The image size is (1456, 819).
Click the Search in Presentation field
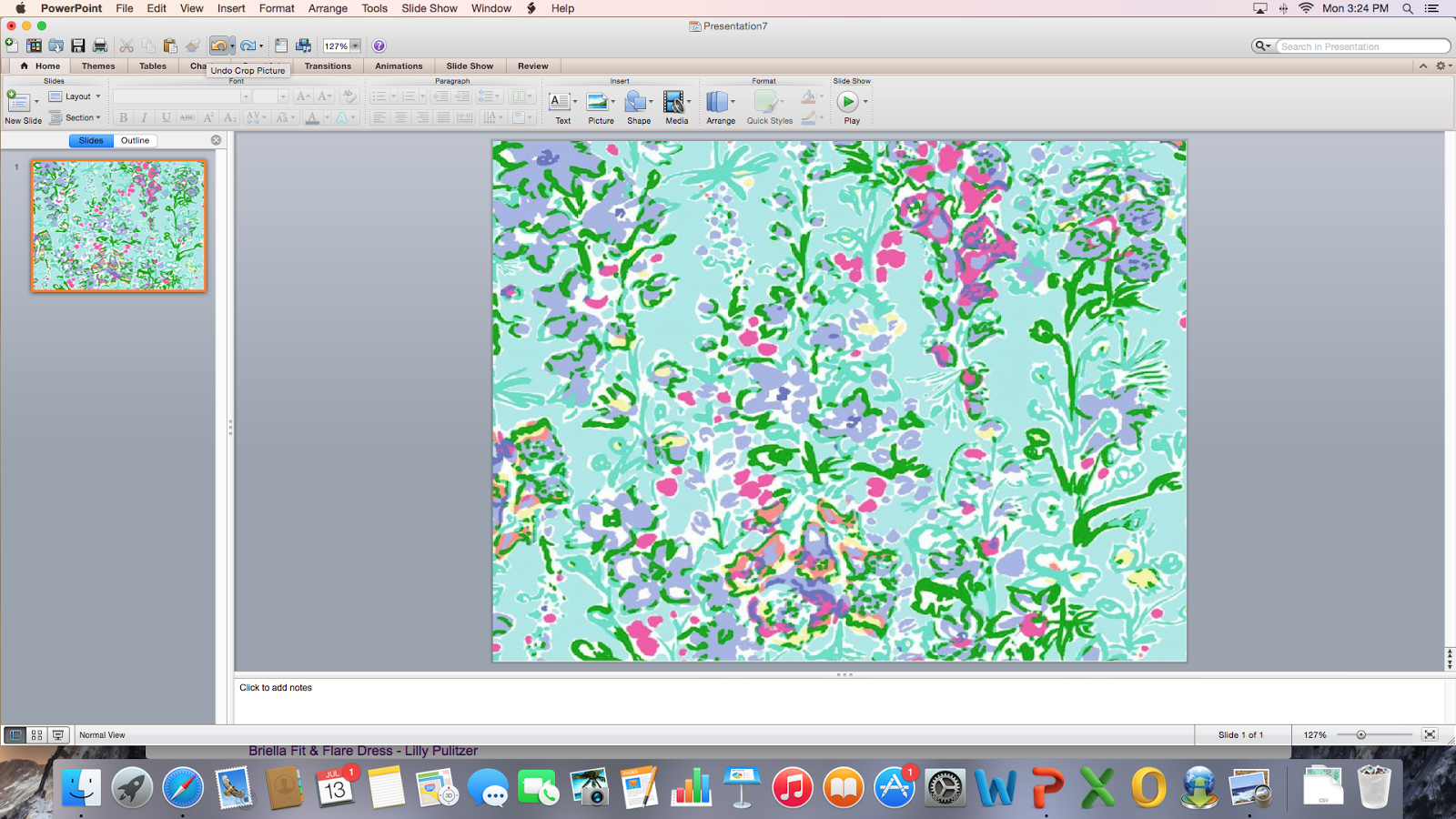pos(1361,46)
